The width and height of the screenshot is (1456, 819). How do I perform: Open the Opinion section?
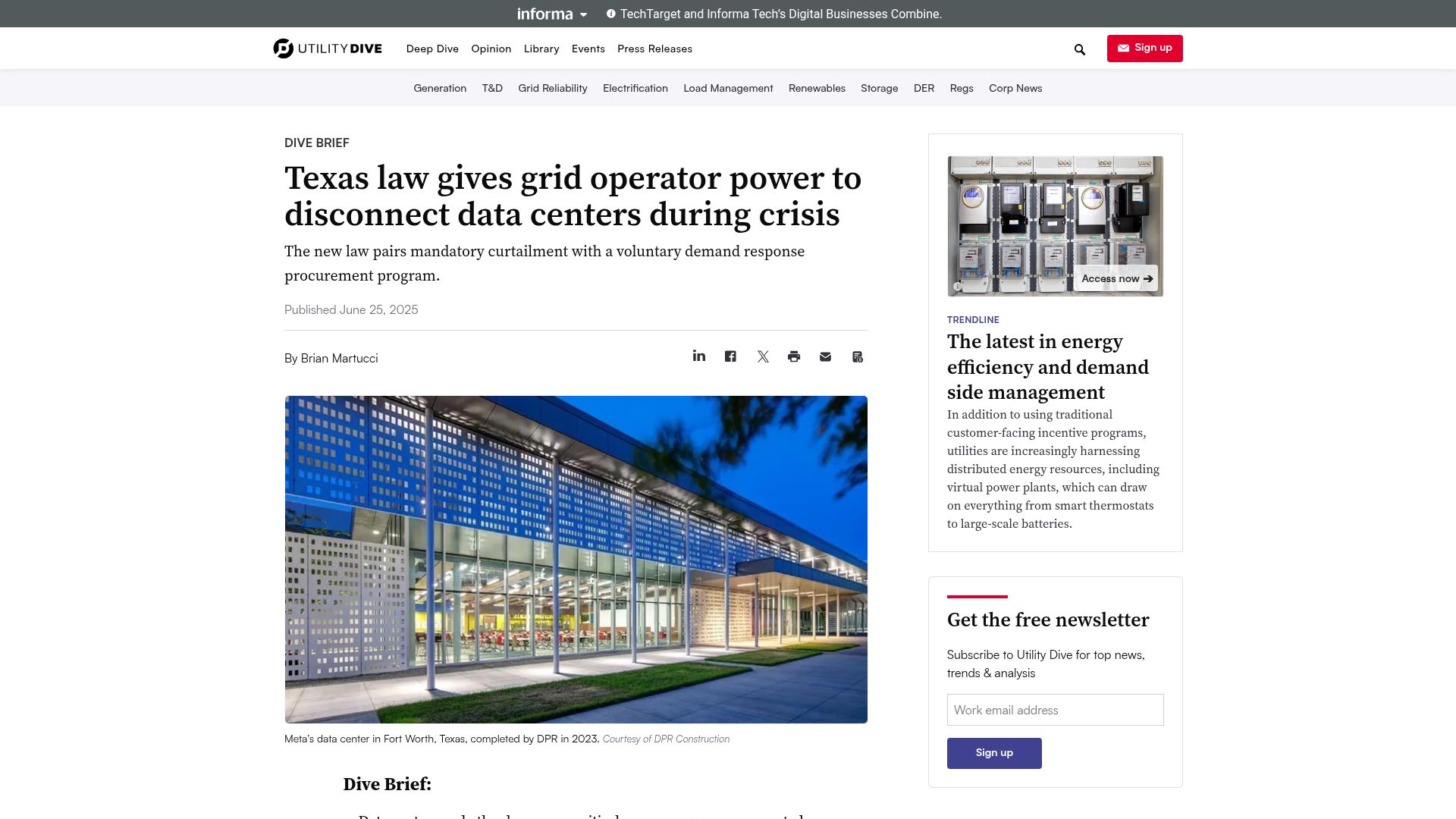click(491, 49)
